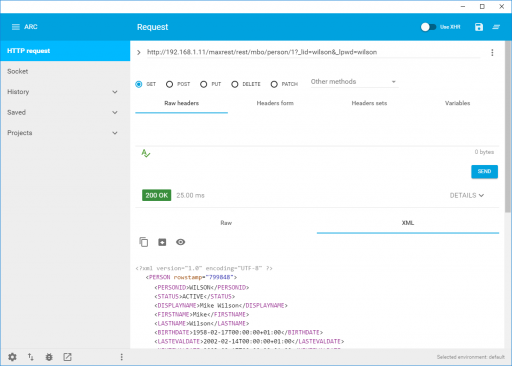The image size is (512, 366).
Task: Open the Other methods dropdown
Action: click(x=354, y=82)
